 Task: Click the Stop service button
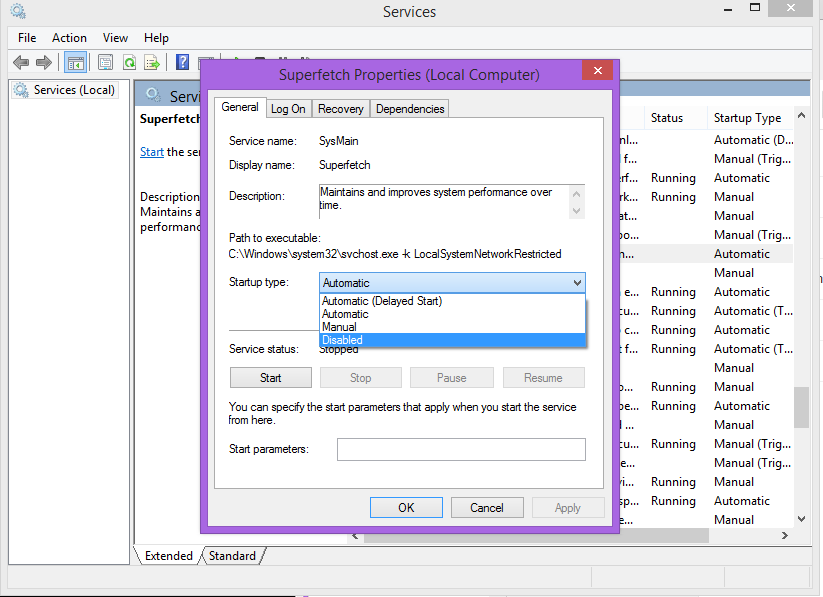pos(361,378)
